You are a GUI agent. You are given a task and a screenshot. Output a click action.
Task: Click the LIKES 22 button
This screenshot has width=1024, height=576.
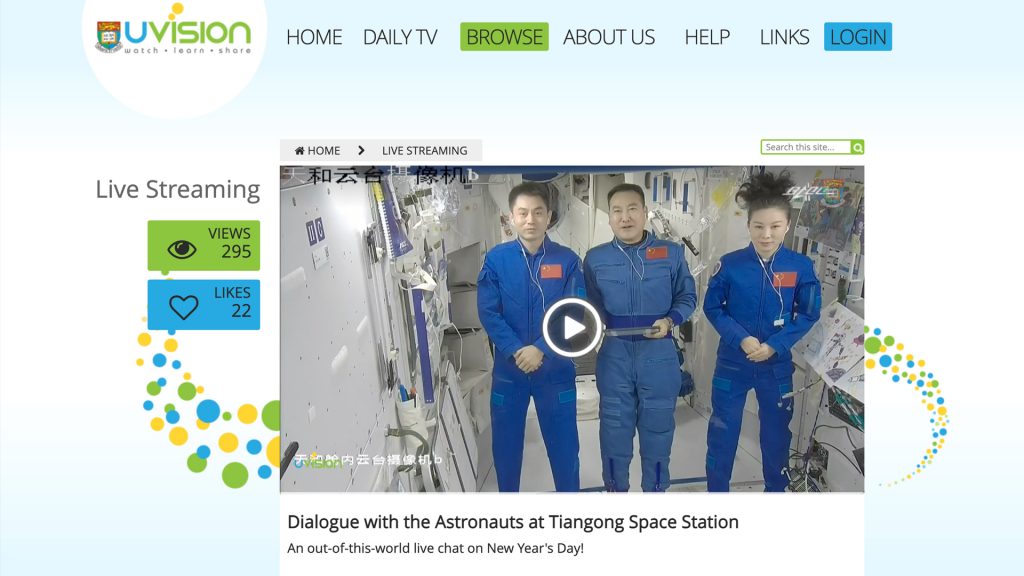pyautogui.click(x=204, y=304)
